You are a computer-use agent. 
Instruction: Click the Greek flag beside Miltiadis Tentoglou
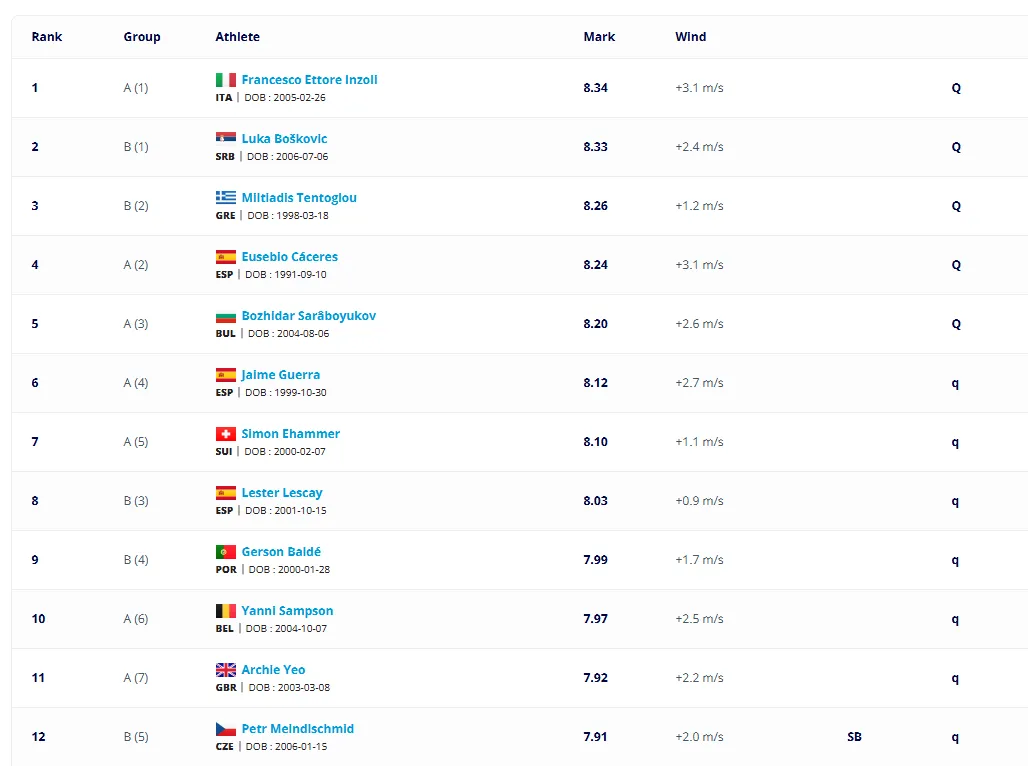[226, 197]
